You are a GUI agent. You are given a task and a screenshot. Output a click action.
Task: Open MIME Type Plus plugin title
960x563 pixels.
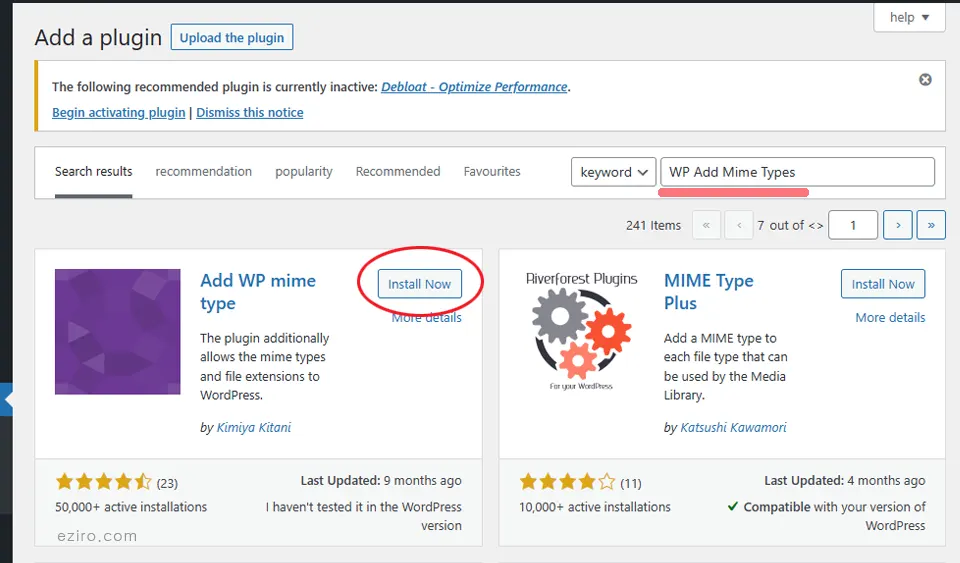pyautogui.click(x=708, y=292)
